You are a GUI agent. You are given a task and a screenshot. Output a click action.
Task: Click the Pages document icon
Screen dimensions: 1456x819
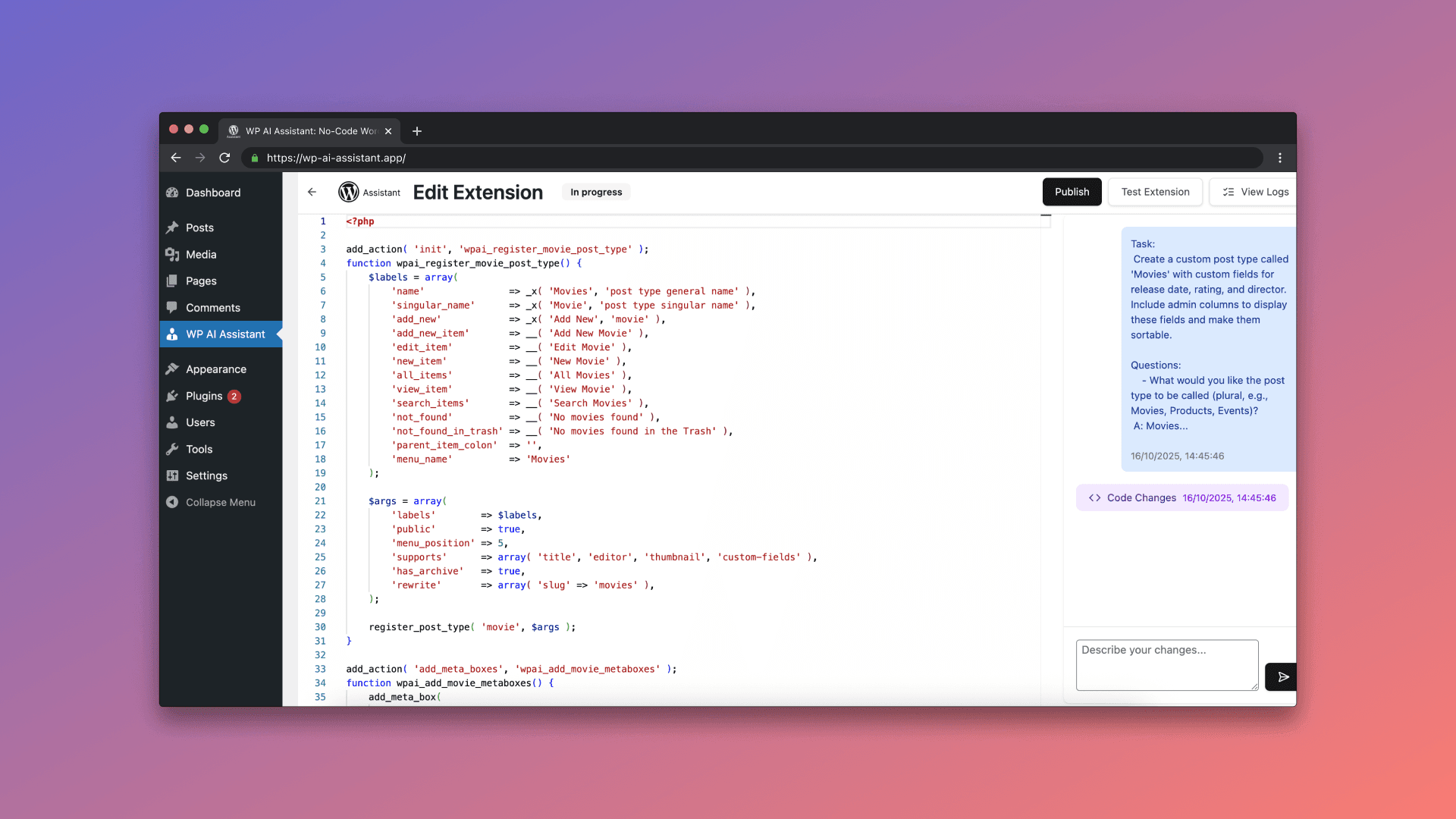pyautogui.click(x=173, y=281)
